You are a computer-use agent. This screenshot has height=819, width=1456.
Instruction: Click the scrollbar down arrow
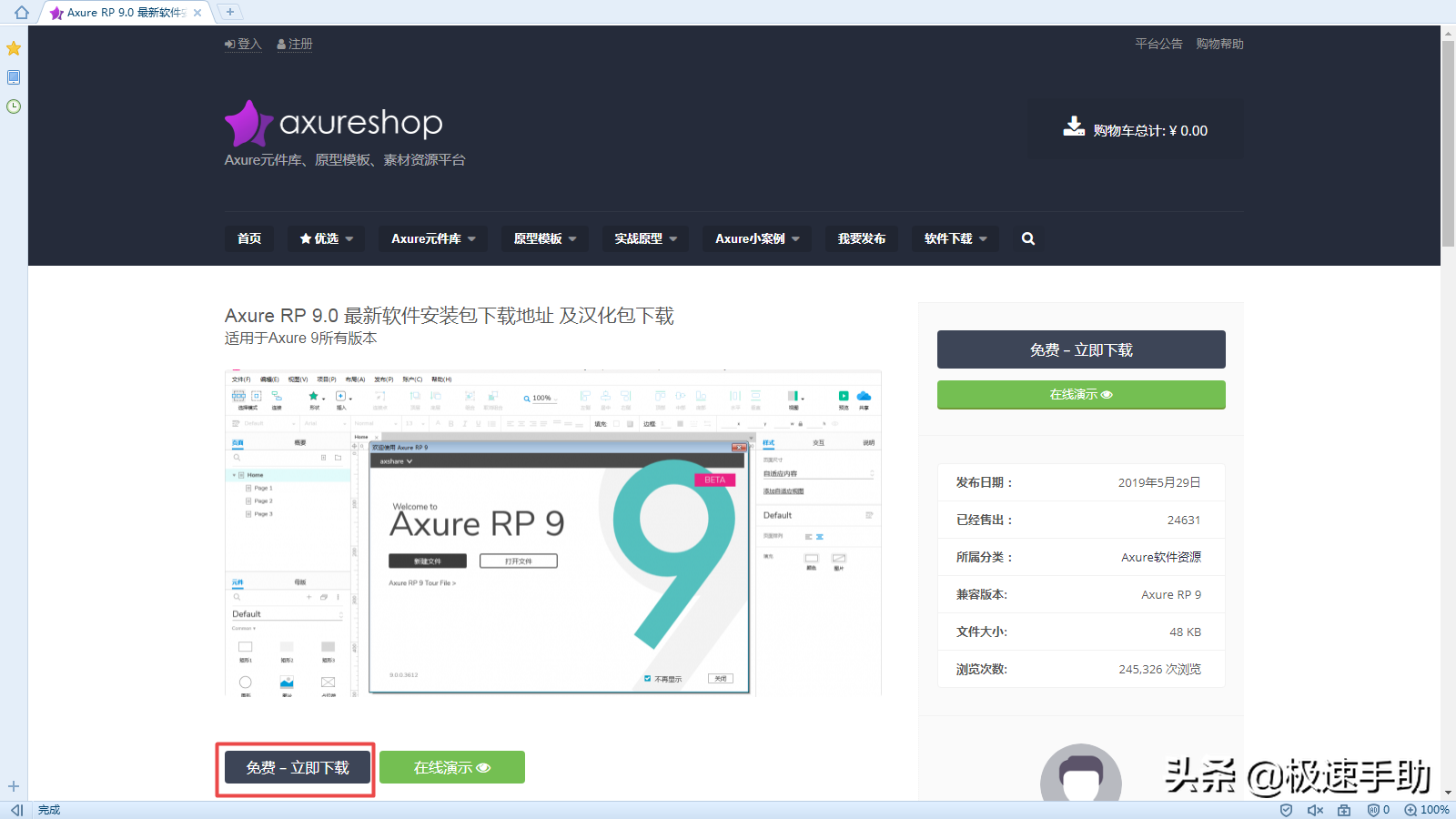coord(1448,794)
